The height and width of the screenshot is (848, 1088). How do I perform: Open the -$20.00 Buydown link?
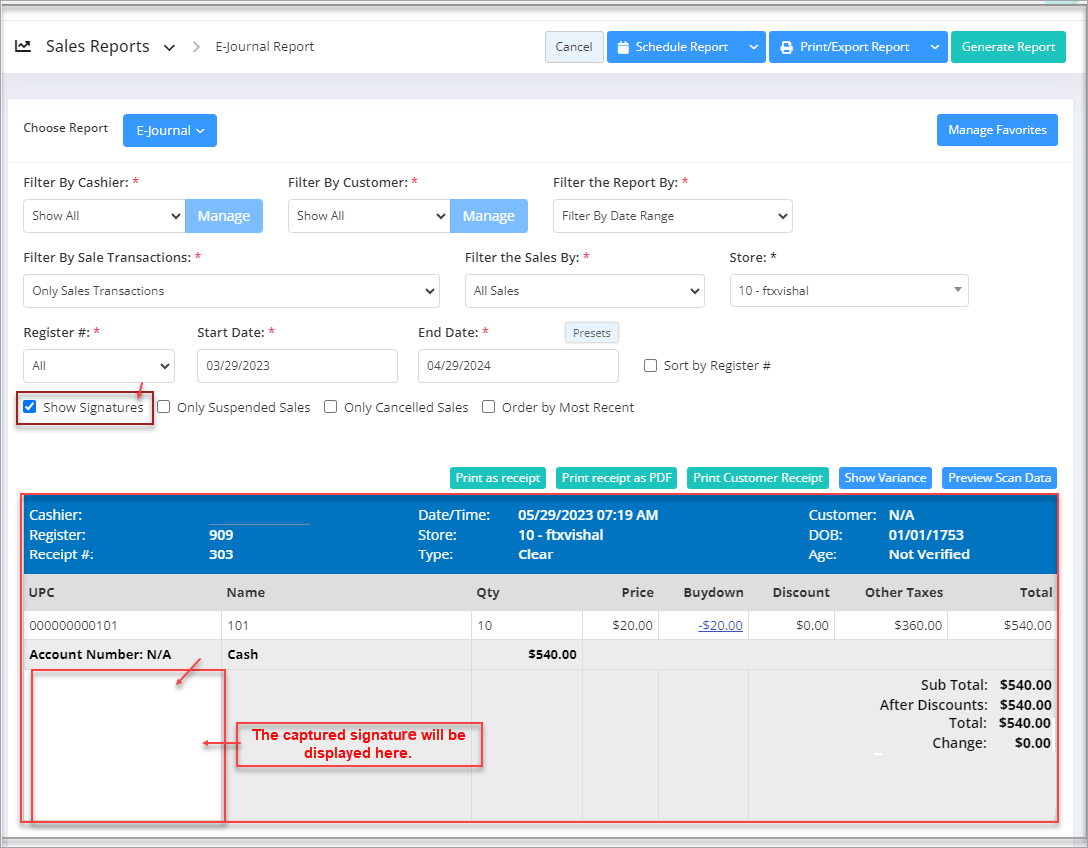[x=720, y=625]
